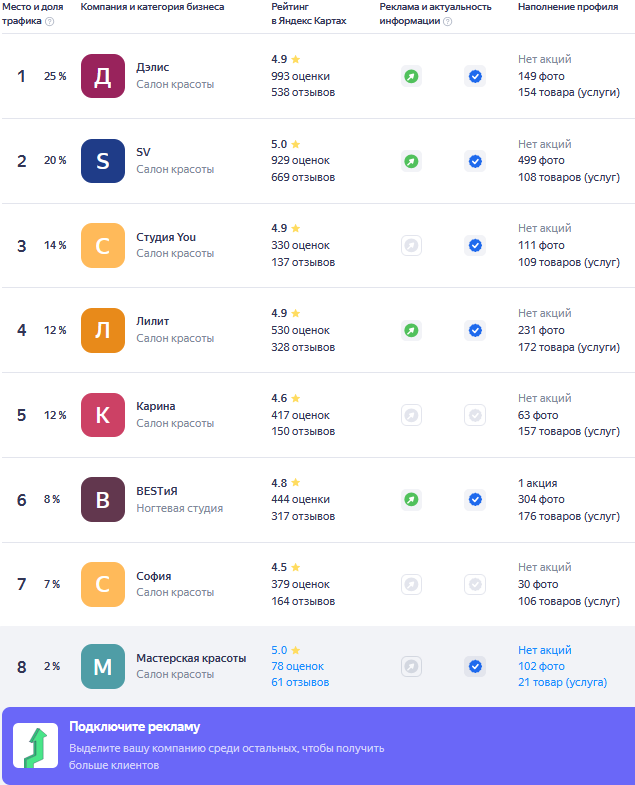Open help tooltip next to 'трафика' header

pos(50,21)
